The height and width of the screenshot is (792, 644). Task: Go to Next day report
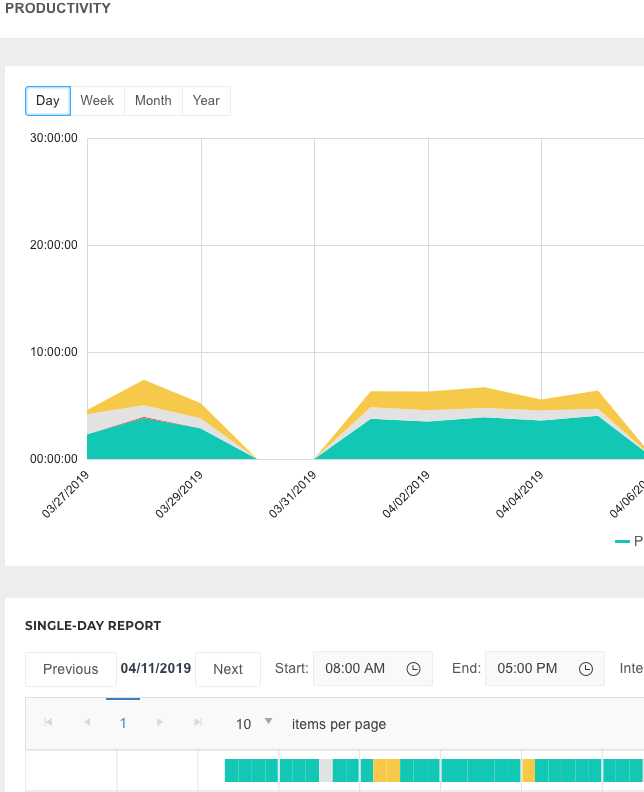[x=228, y=669]
